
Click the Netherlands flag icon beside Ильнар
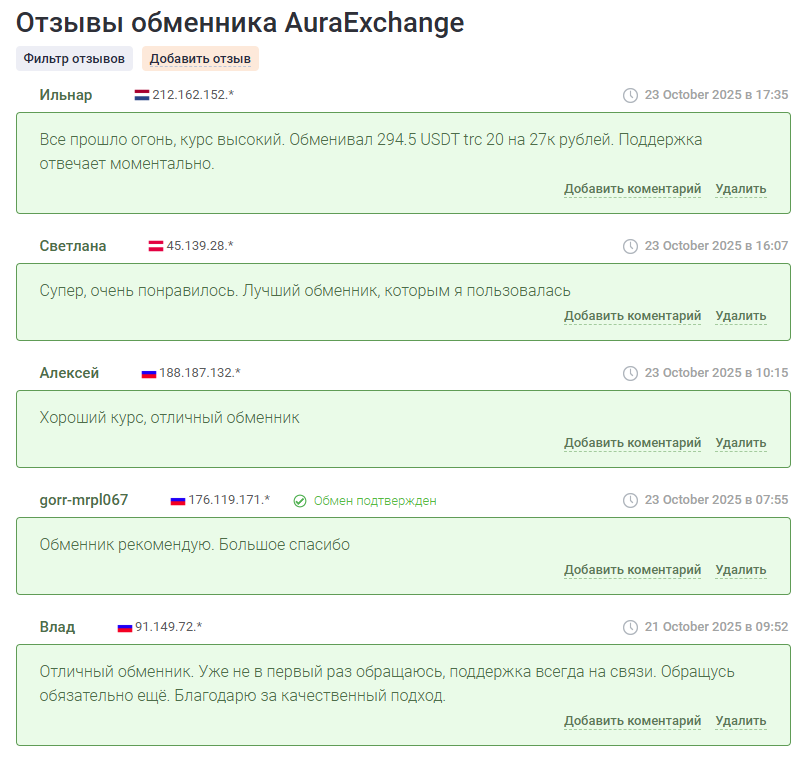point(143,96)
